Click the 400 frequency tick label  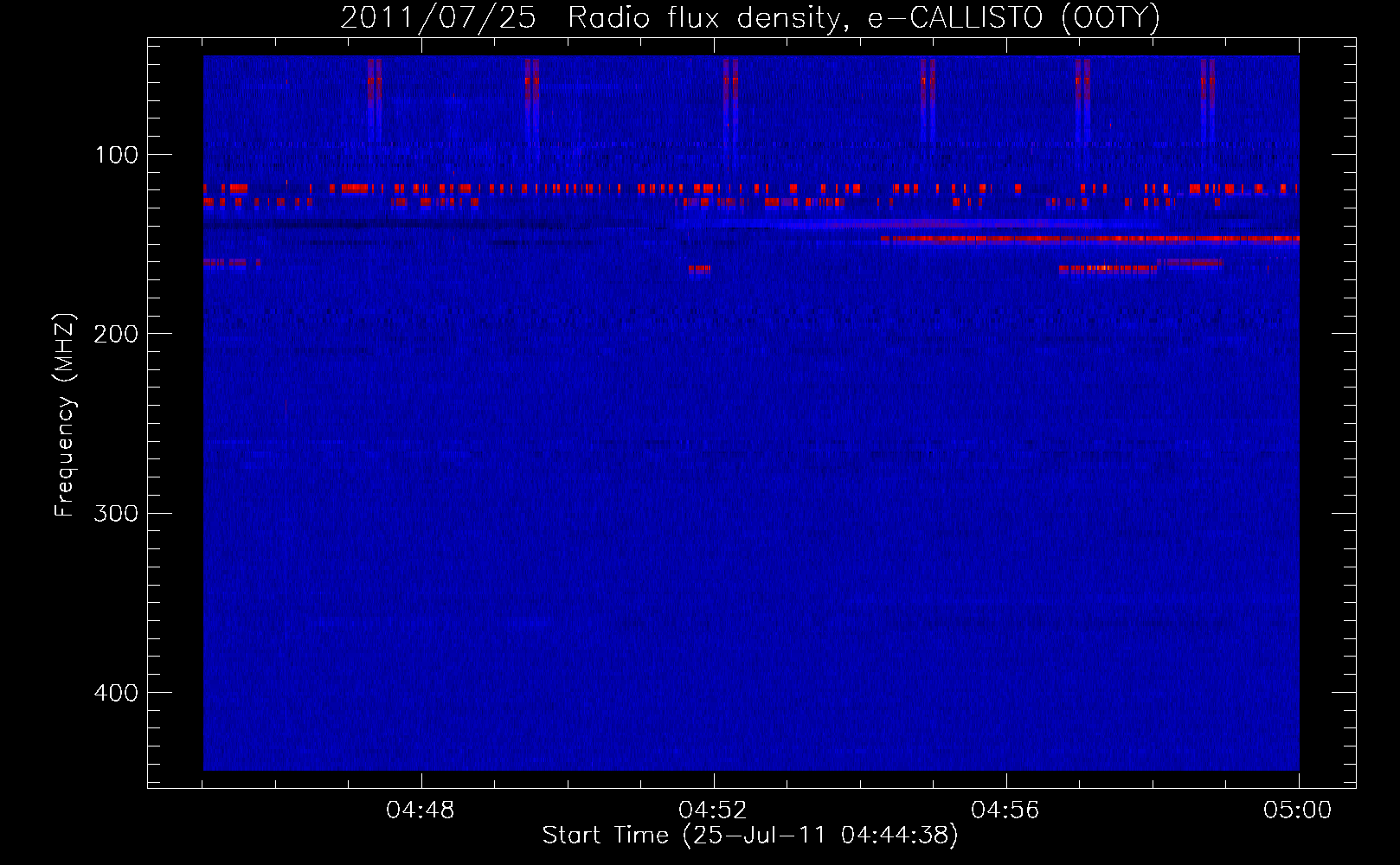tap(116, 693)
